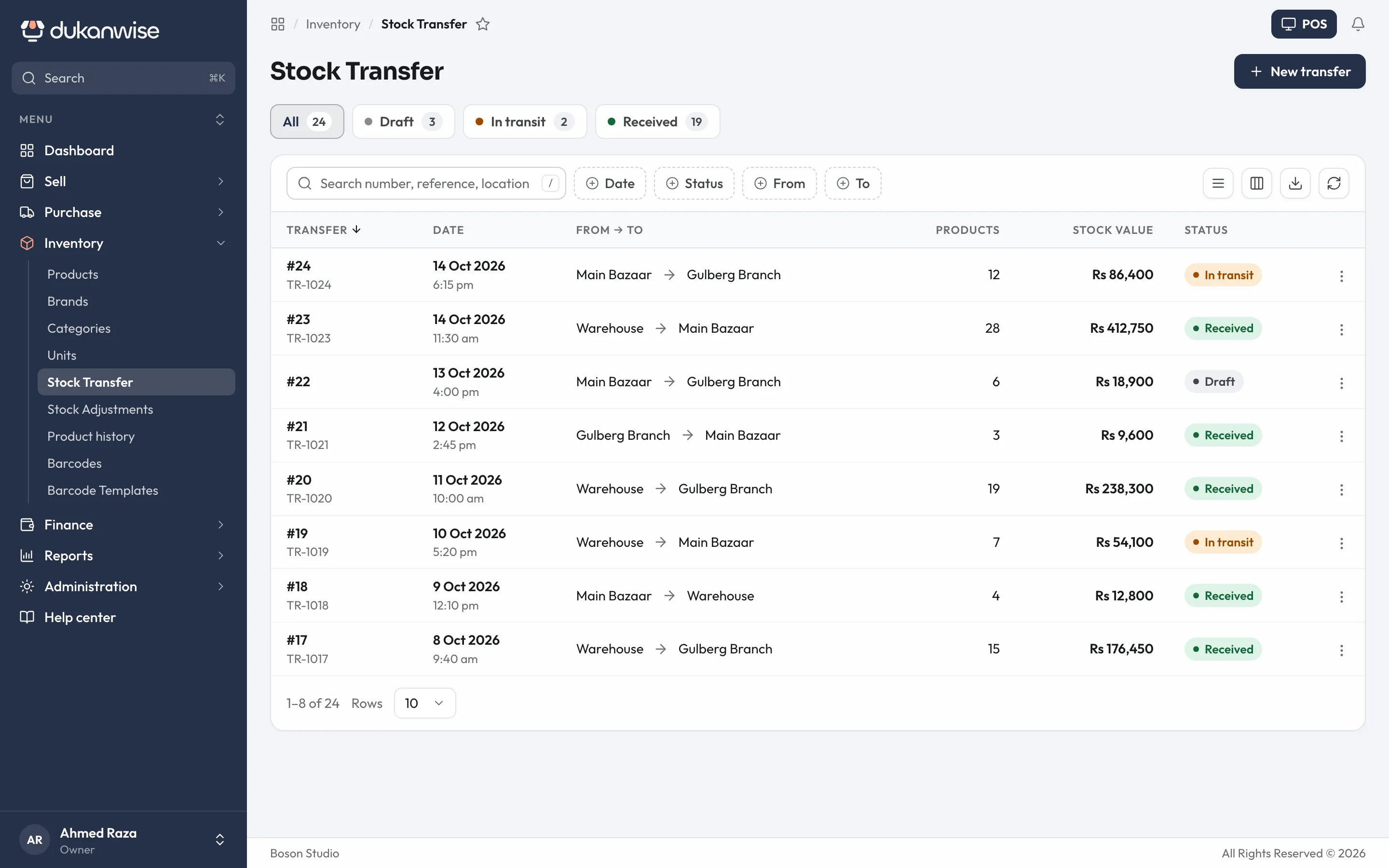This screenshot has height=868, width=1389.
Task: Open row actions for transfer #22
Action: click(1341, 382)
